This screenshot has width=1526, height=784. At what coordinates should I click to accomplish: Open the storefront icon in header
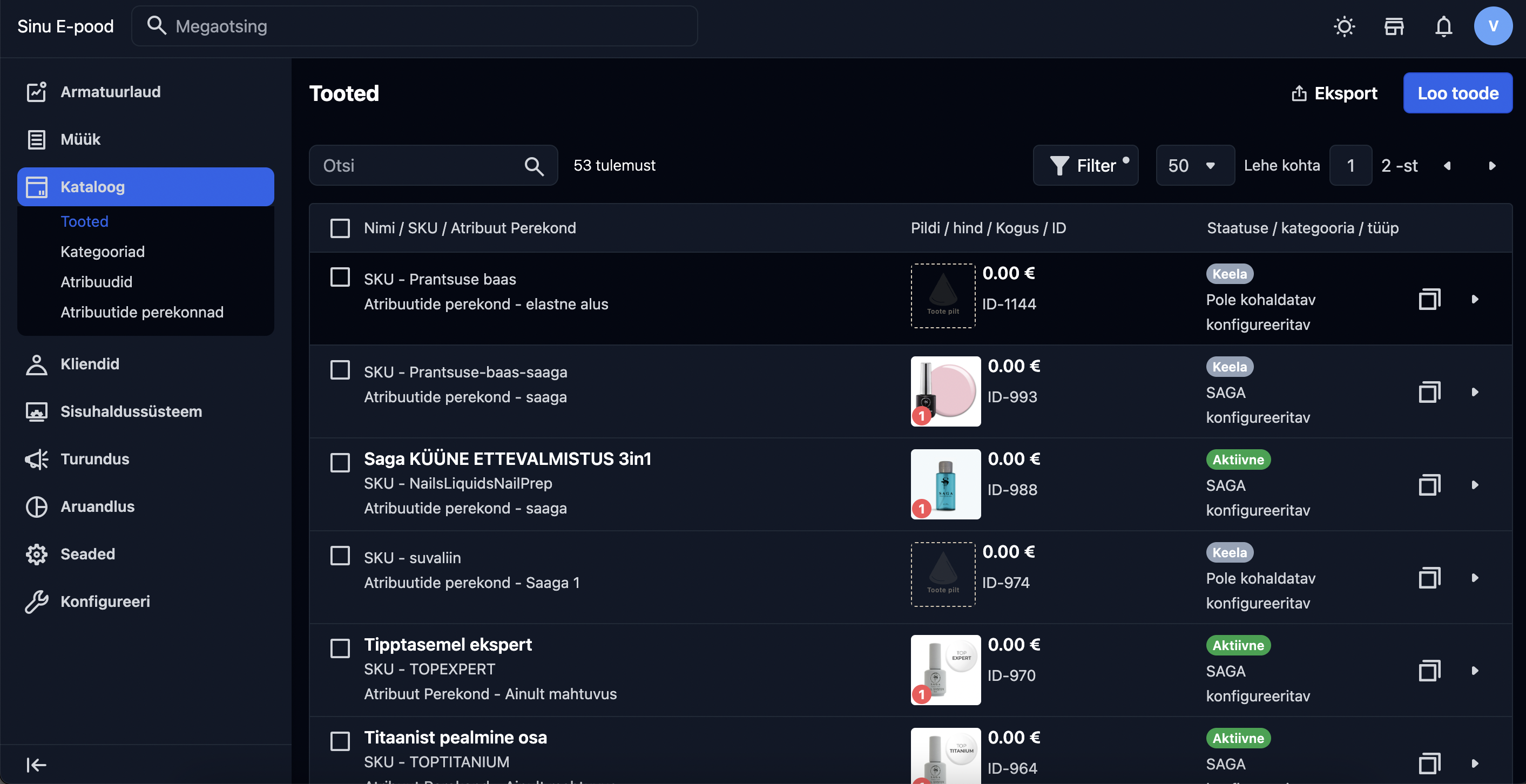(x=1394, y=26)
